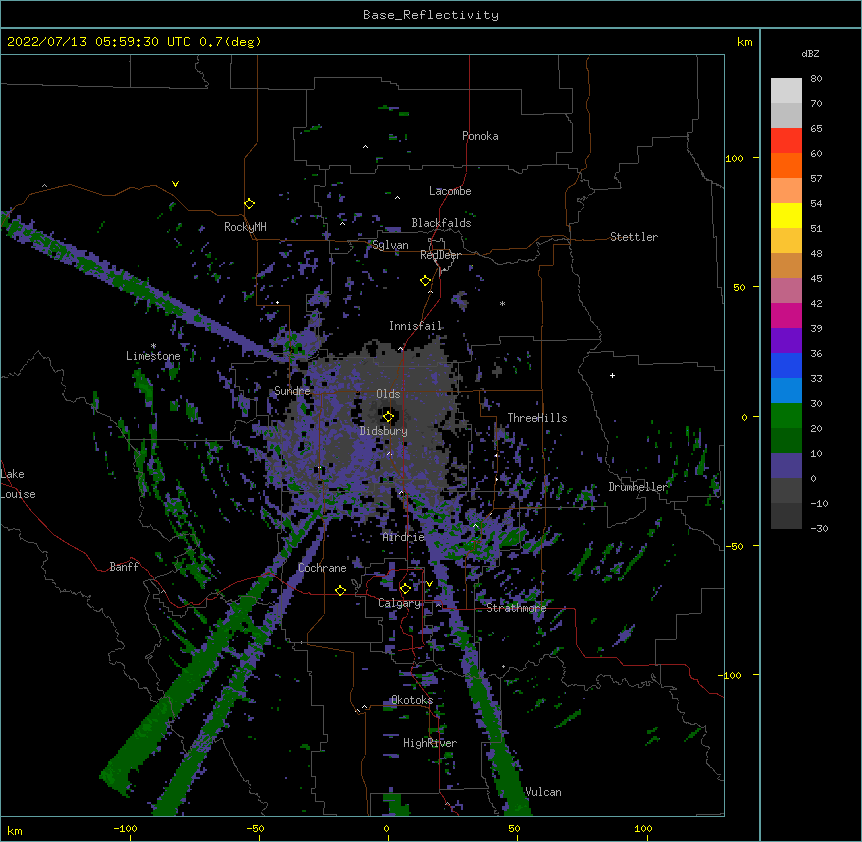The image size is (862, 842).
Task: Click the yellow diamond marker south of RedDeer
Action: (426, 281)
